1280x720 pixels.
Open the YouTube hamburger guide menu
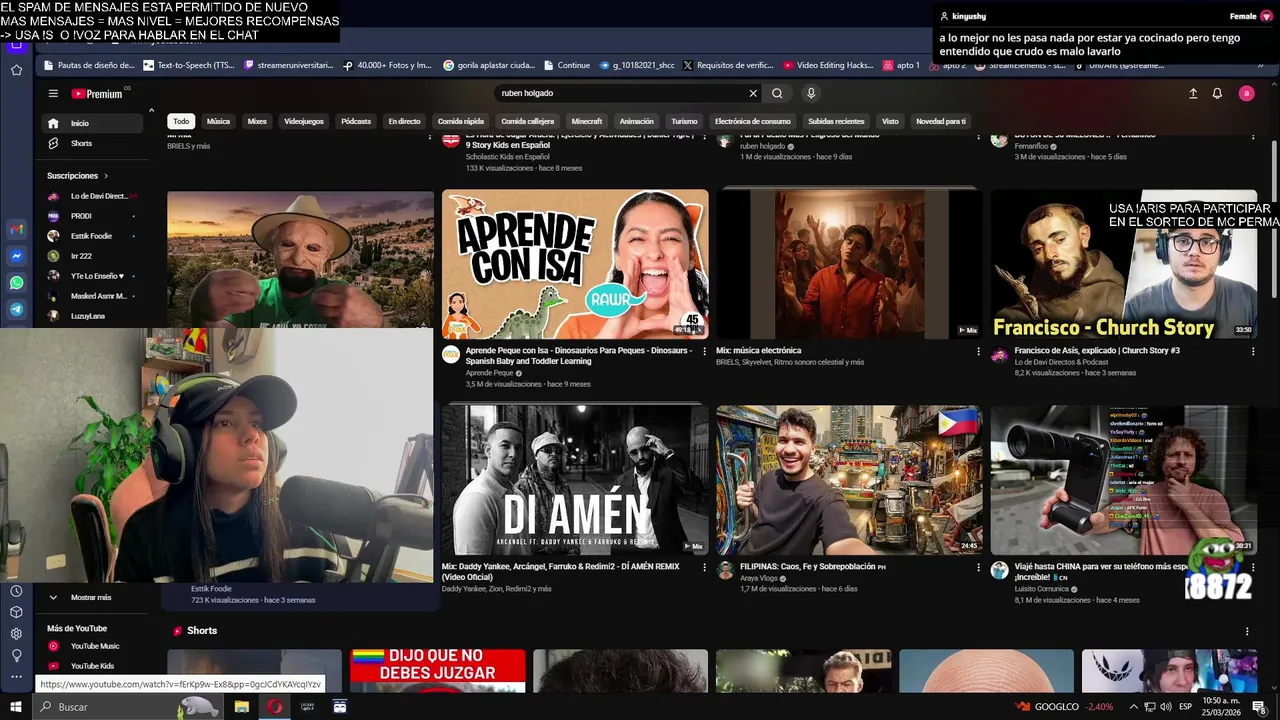point(53,93)
